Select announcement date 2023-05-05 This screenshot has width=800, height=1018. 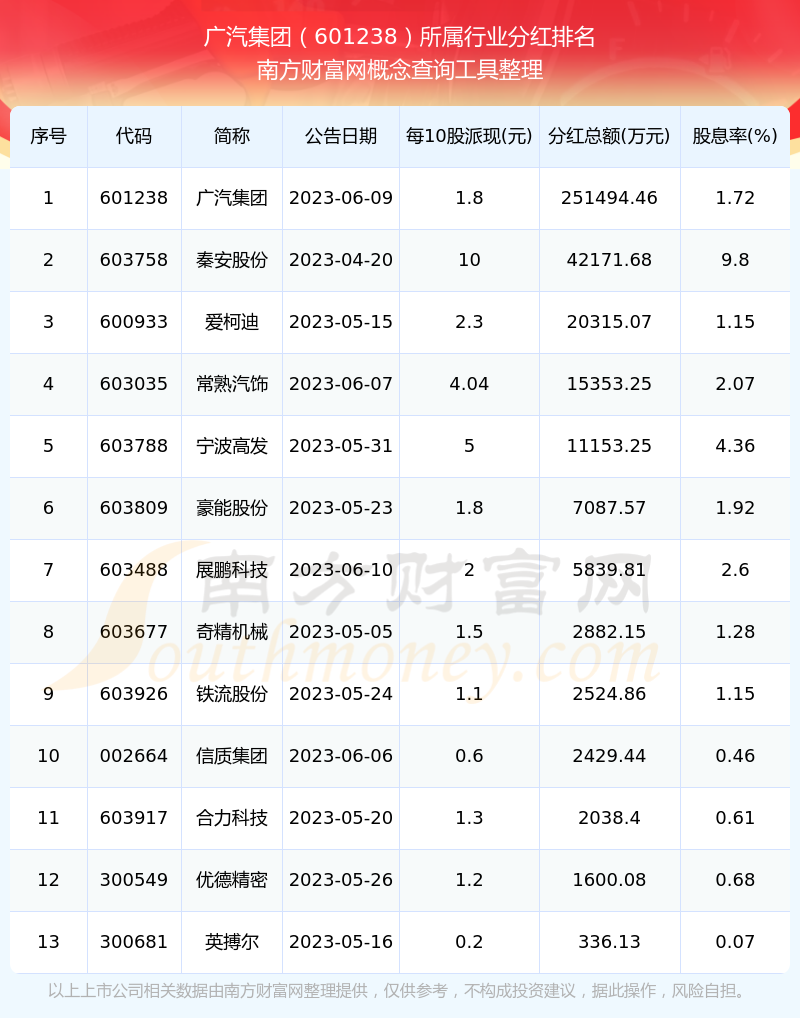[x=341, y=632]
